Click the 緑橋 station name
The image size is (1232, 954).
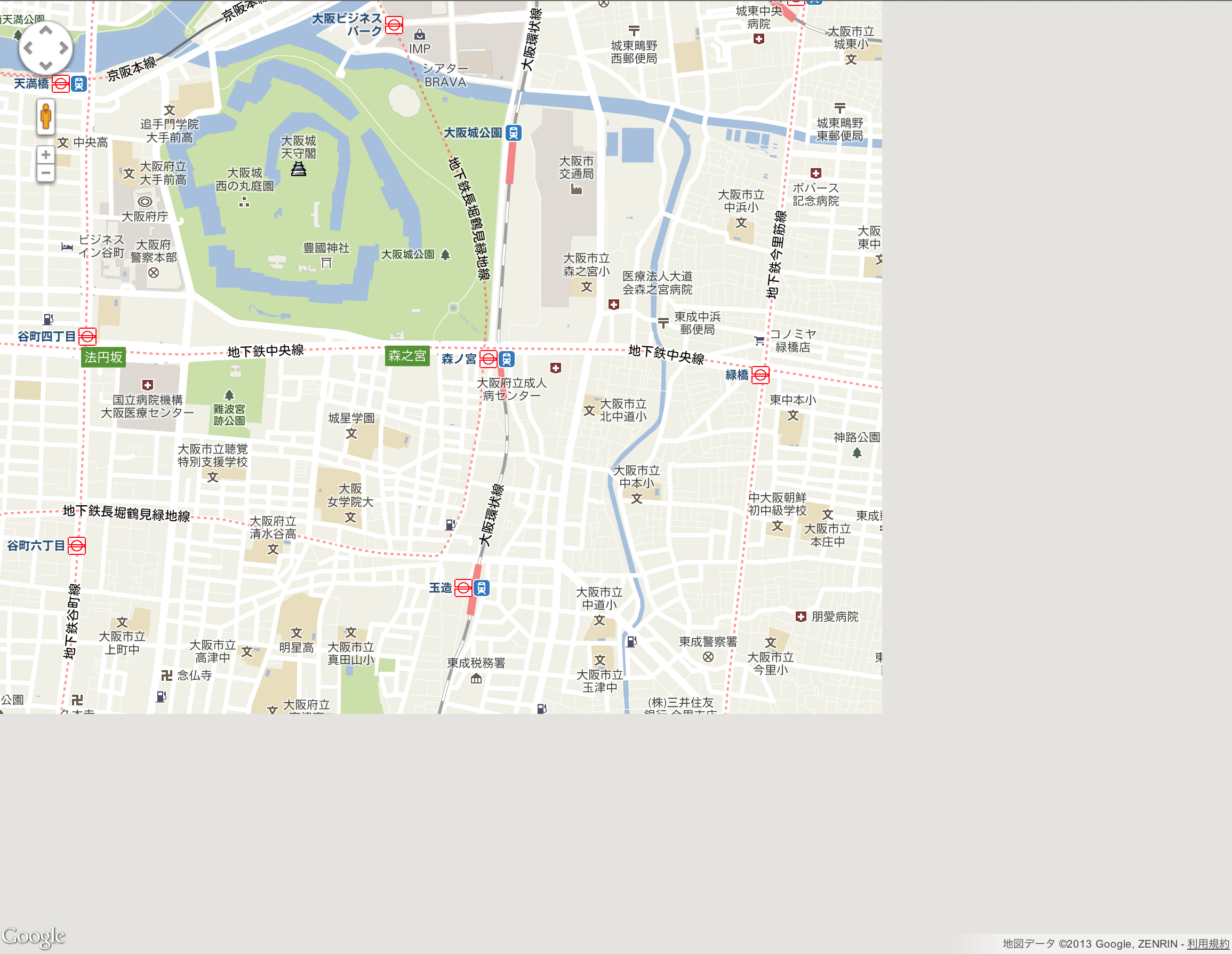[737, 375]
